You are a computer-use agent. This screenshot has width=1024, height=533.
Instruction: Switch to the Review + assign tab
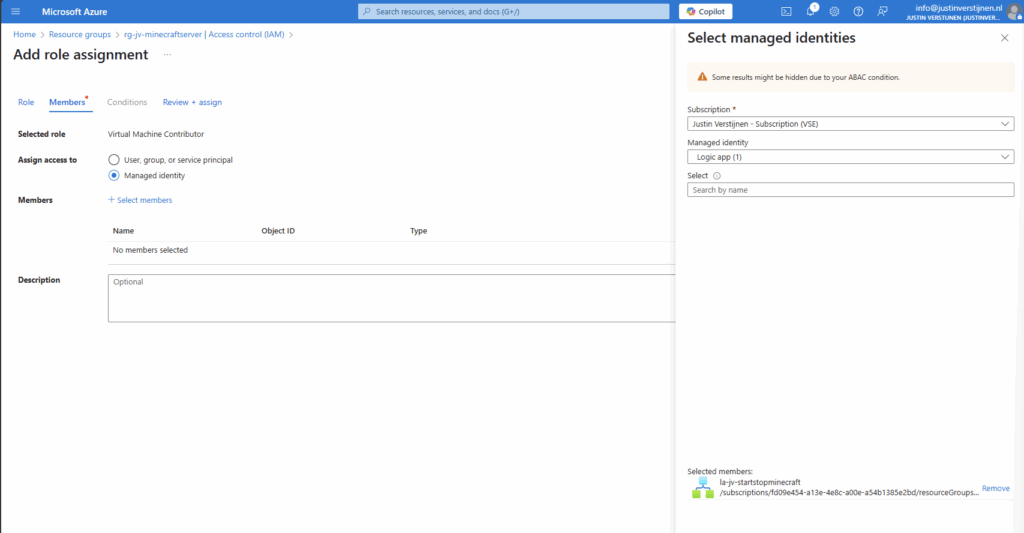click(x=192, y=102)
